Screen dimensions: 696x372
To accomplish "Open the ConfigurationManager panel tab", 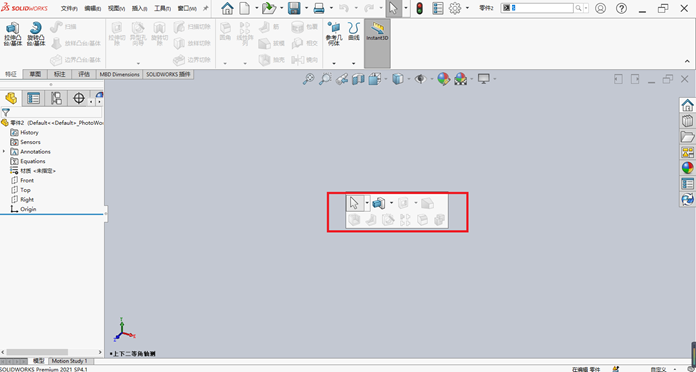I will pyautogui.click(x=56, y=98).
